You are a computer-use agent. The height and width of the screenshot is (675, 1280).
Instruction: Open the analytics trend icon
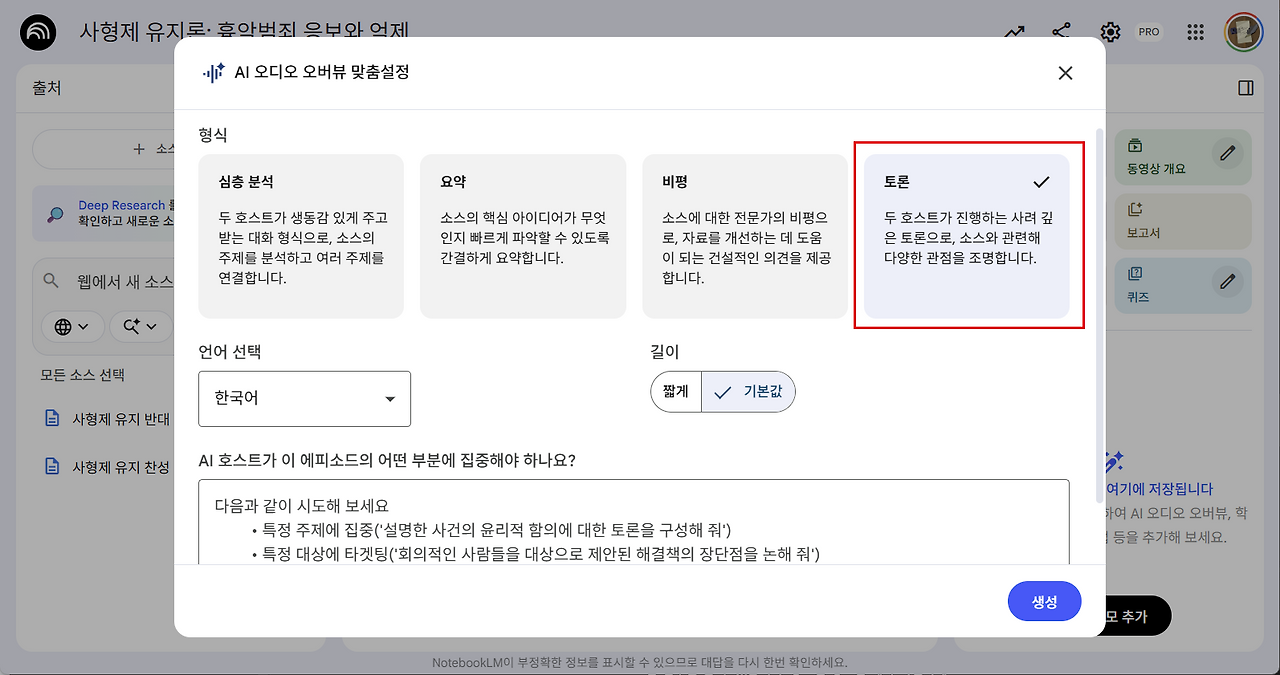[x=1015, y=32]
